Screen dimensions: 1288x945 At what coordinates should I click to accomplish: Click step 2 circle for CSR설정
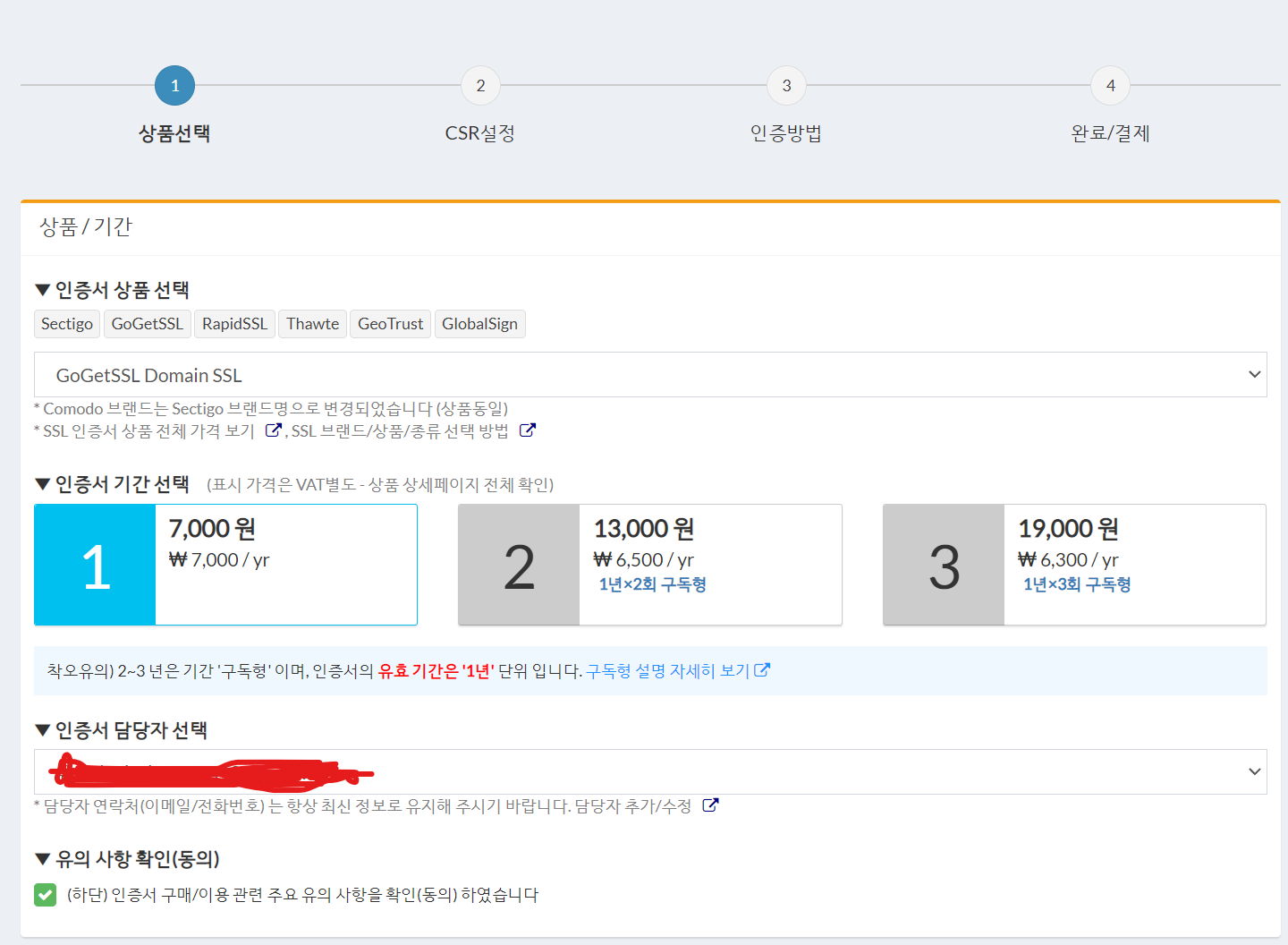point(481,86)
